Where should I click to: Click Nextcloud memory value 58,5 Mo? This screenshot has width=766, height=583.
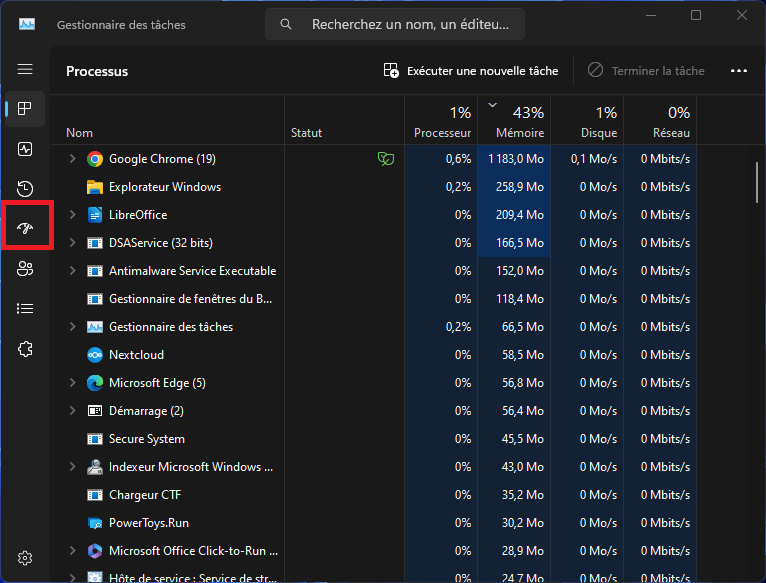coord(523,355)
